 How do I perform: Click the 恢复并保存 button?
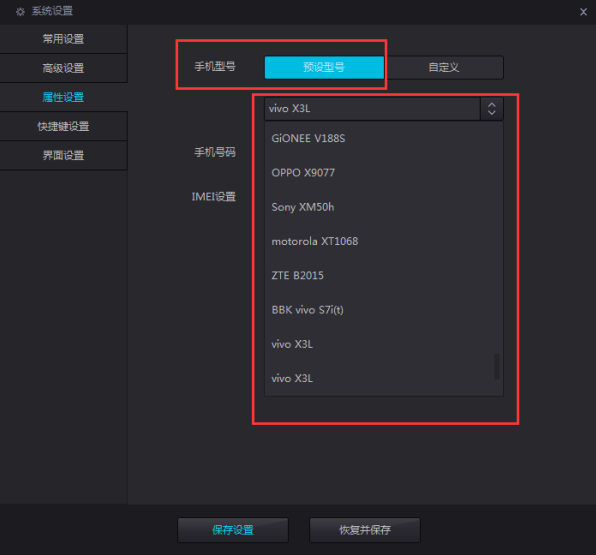[365, 530]
